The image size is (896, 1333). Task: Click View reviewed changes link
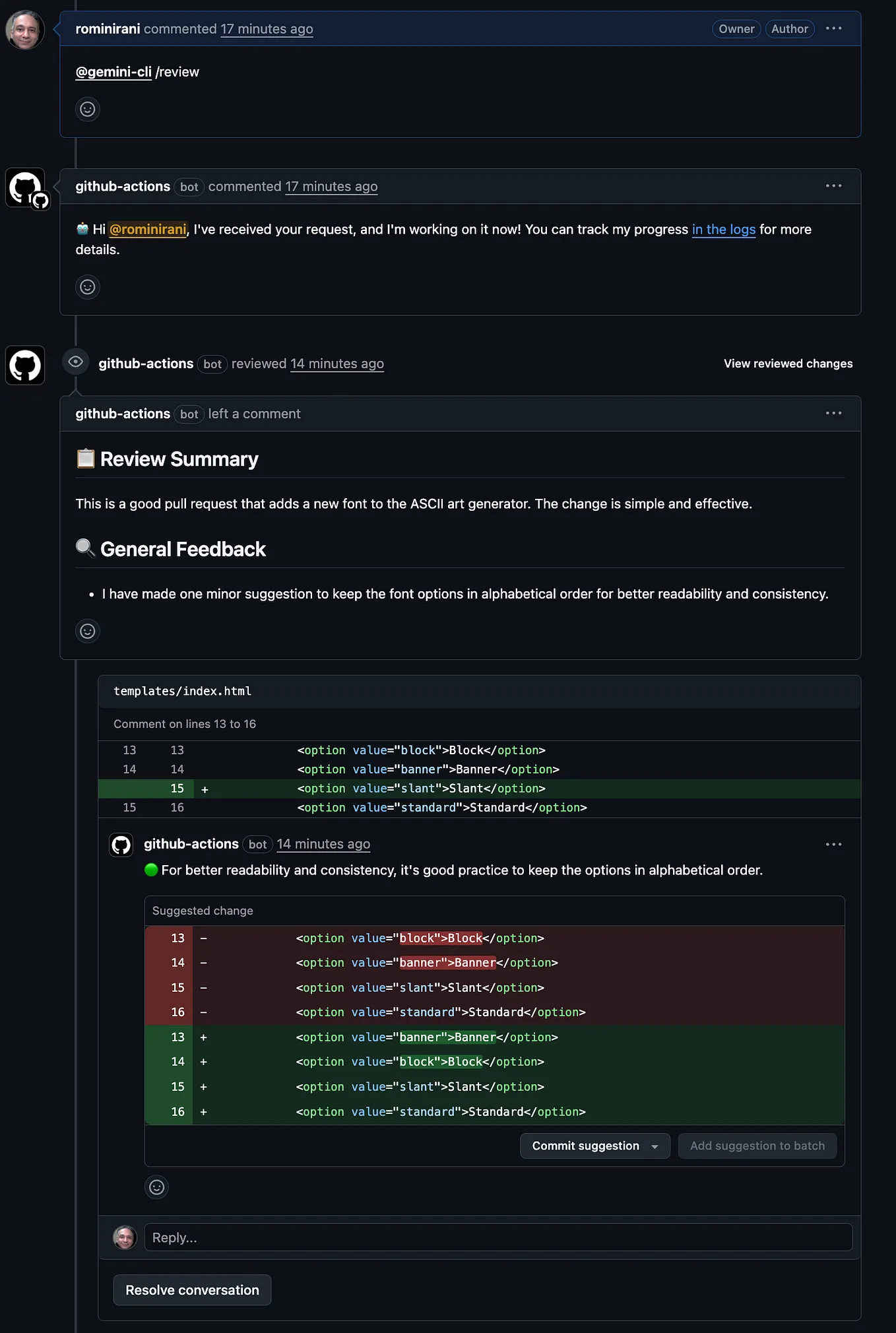[x=788, y=364]
